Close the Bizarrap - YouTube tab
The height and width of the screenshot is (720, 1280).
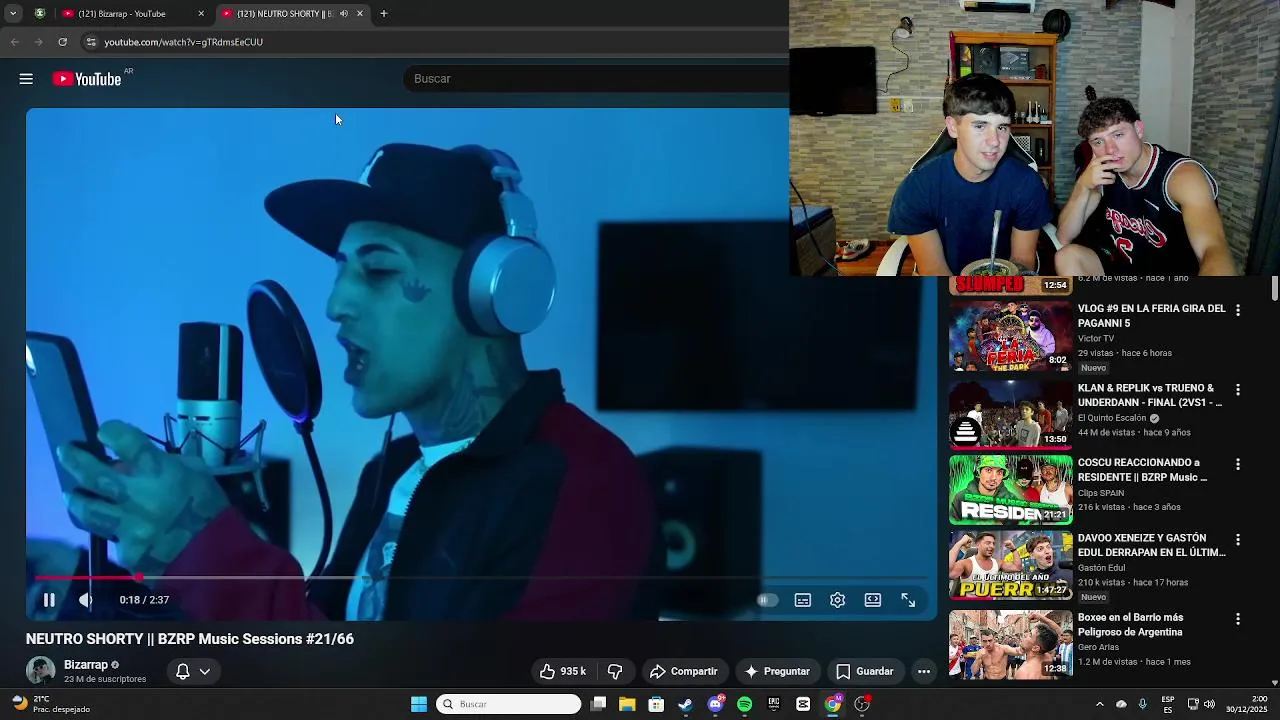[x=201, y=14]
